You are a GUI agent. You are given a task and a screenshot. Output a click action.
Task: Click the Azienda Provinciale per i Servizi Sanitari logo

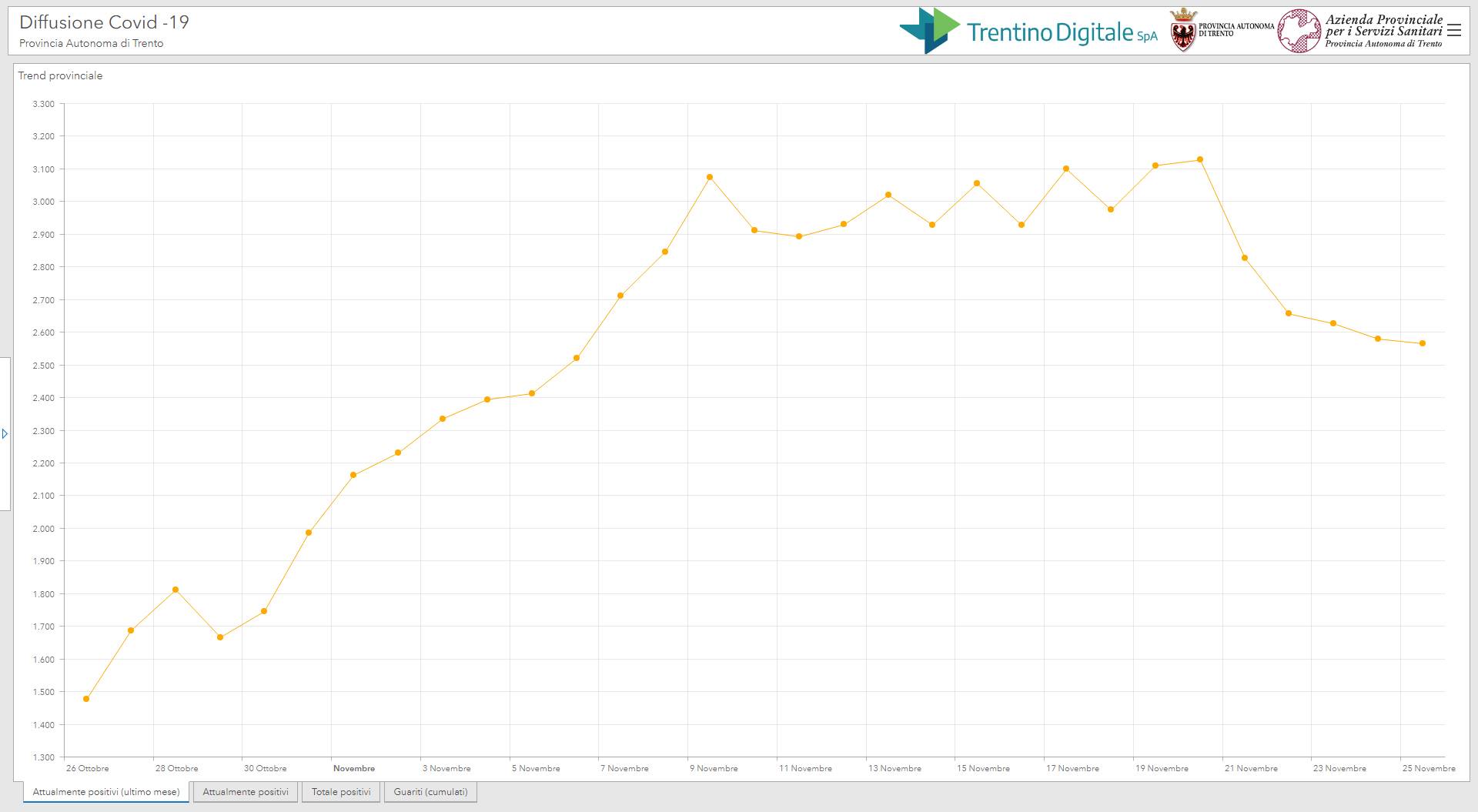[x=1360, y=31]
